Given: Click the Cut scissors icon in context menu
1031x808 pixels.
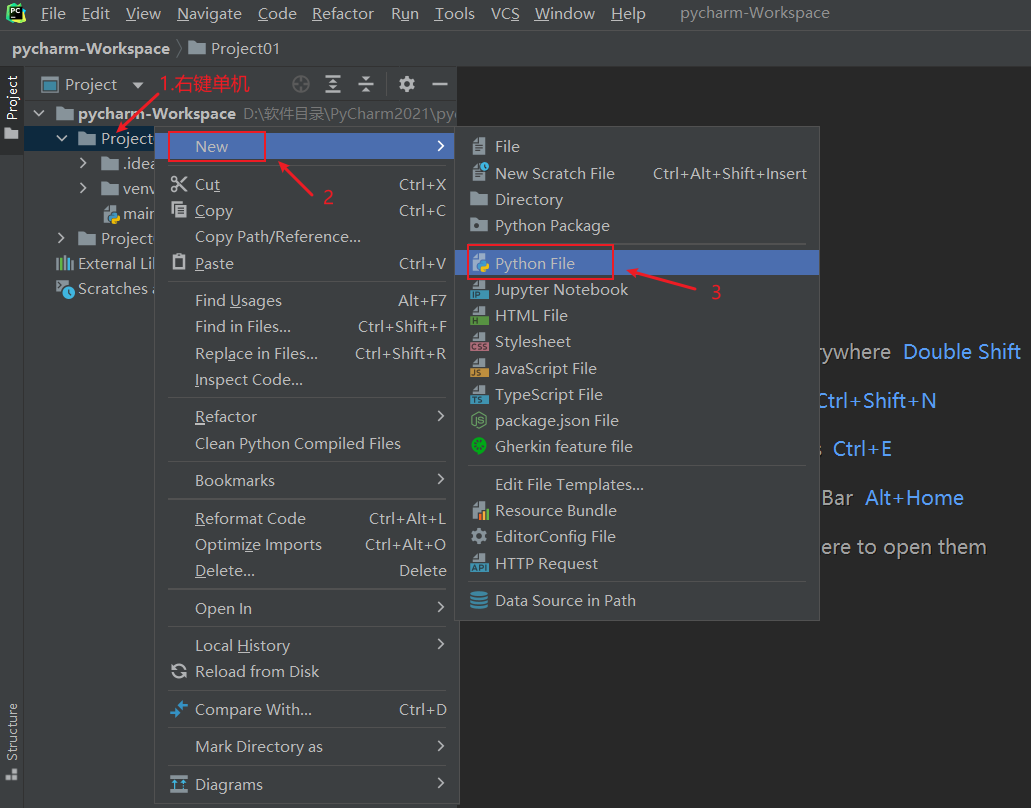Looking at the screenshot, I should point(179,184).
